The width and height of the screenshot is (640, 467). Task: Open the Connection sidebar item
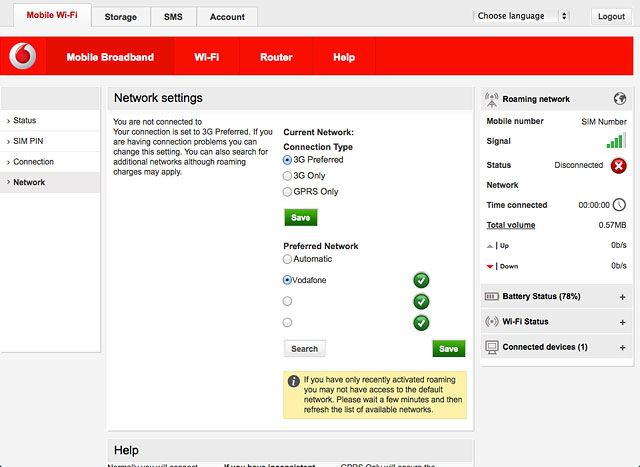[50, 162]
